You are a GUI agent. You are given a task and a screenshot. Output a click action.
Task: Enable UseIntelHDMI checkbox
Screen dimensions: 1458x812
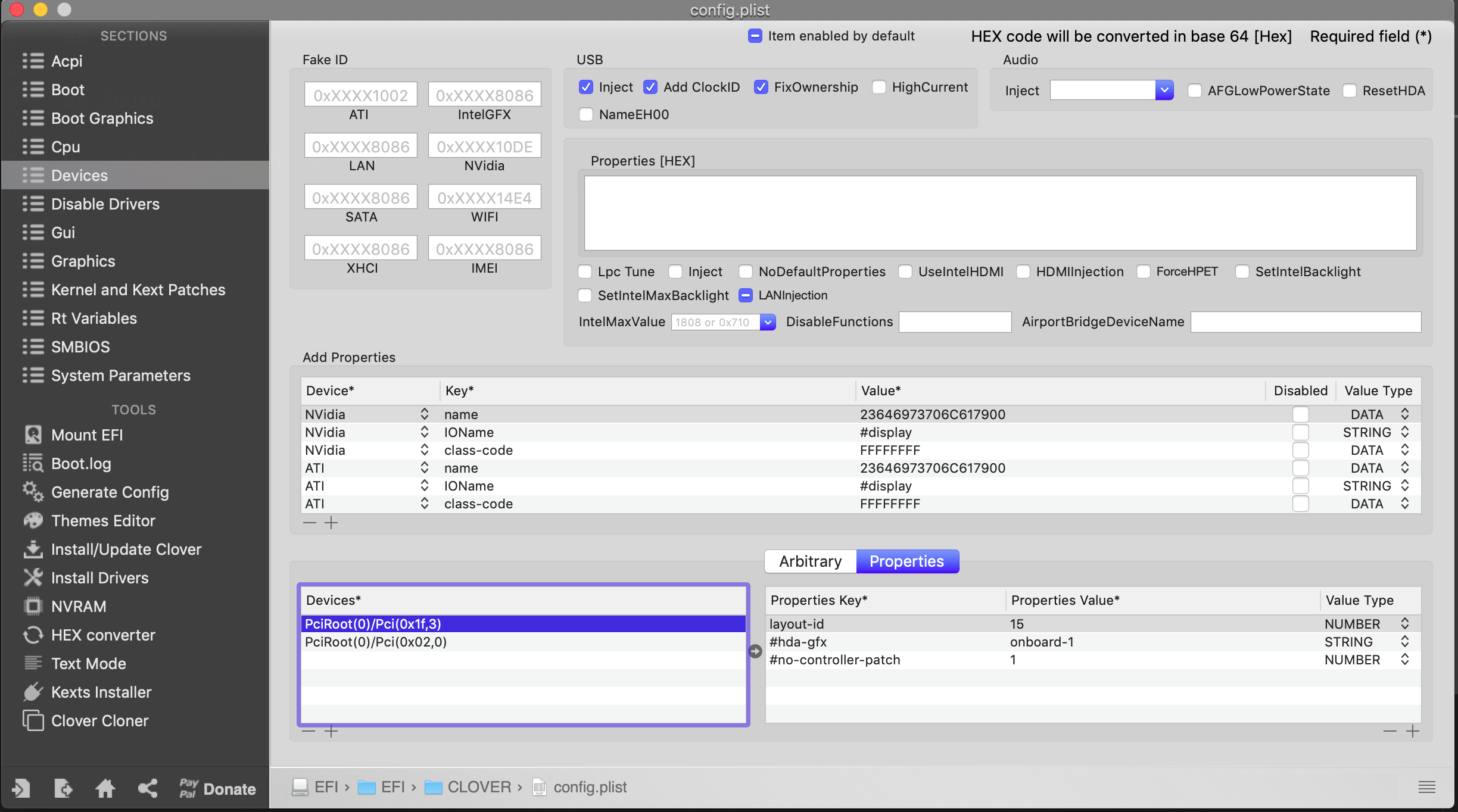coord(905,271)
